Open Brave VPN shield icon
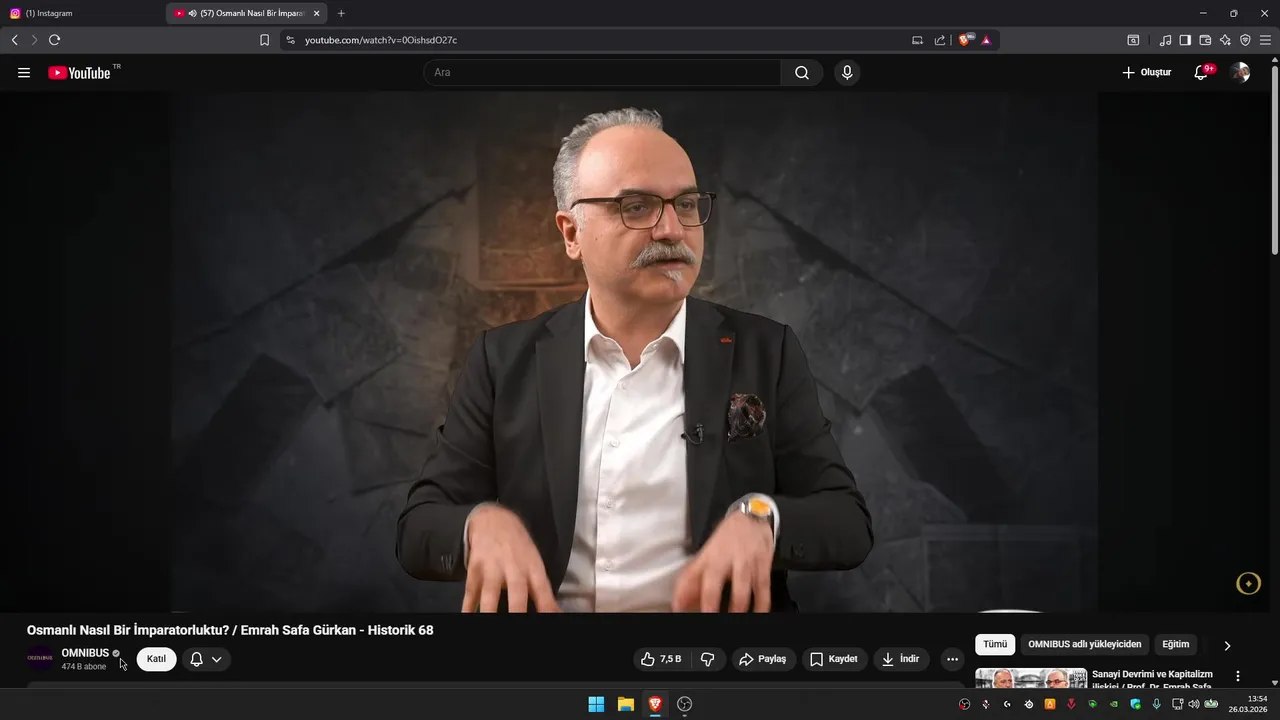Image resolution: width=1280 pixels, height=720 pixels. click(1245, 40)
